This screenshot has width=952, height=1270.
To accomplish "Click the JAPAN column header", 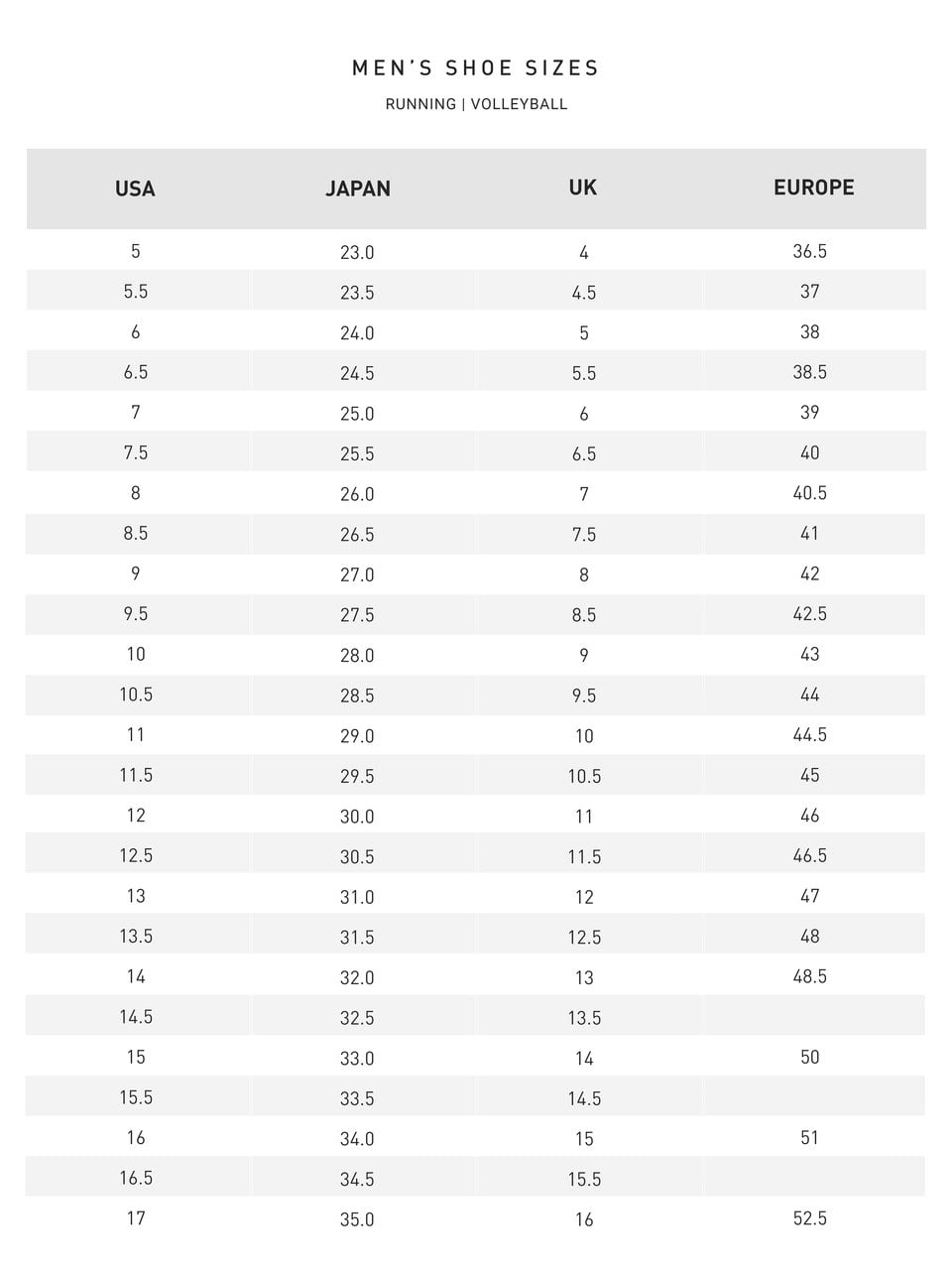I will pyautogui.click(x=358, y=189).
